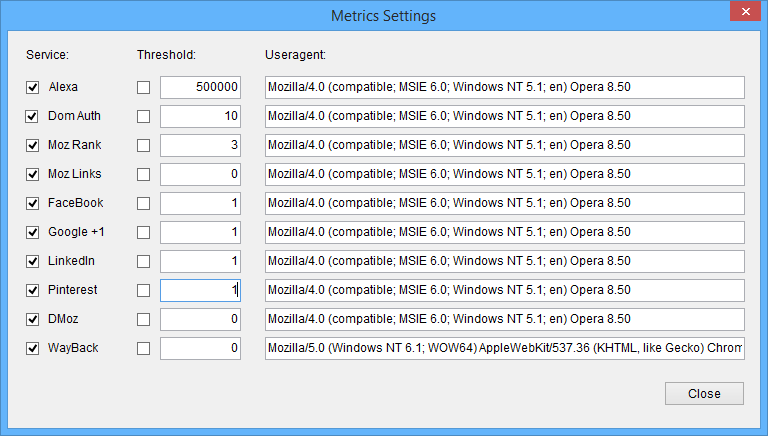
Task: Click the Moz Rank threshold value field
Action: [x=200, y=146]
